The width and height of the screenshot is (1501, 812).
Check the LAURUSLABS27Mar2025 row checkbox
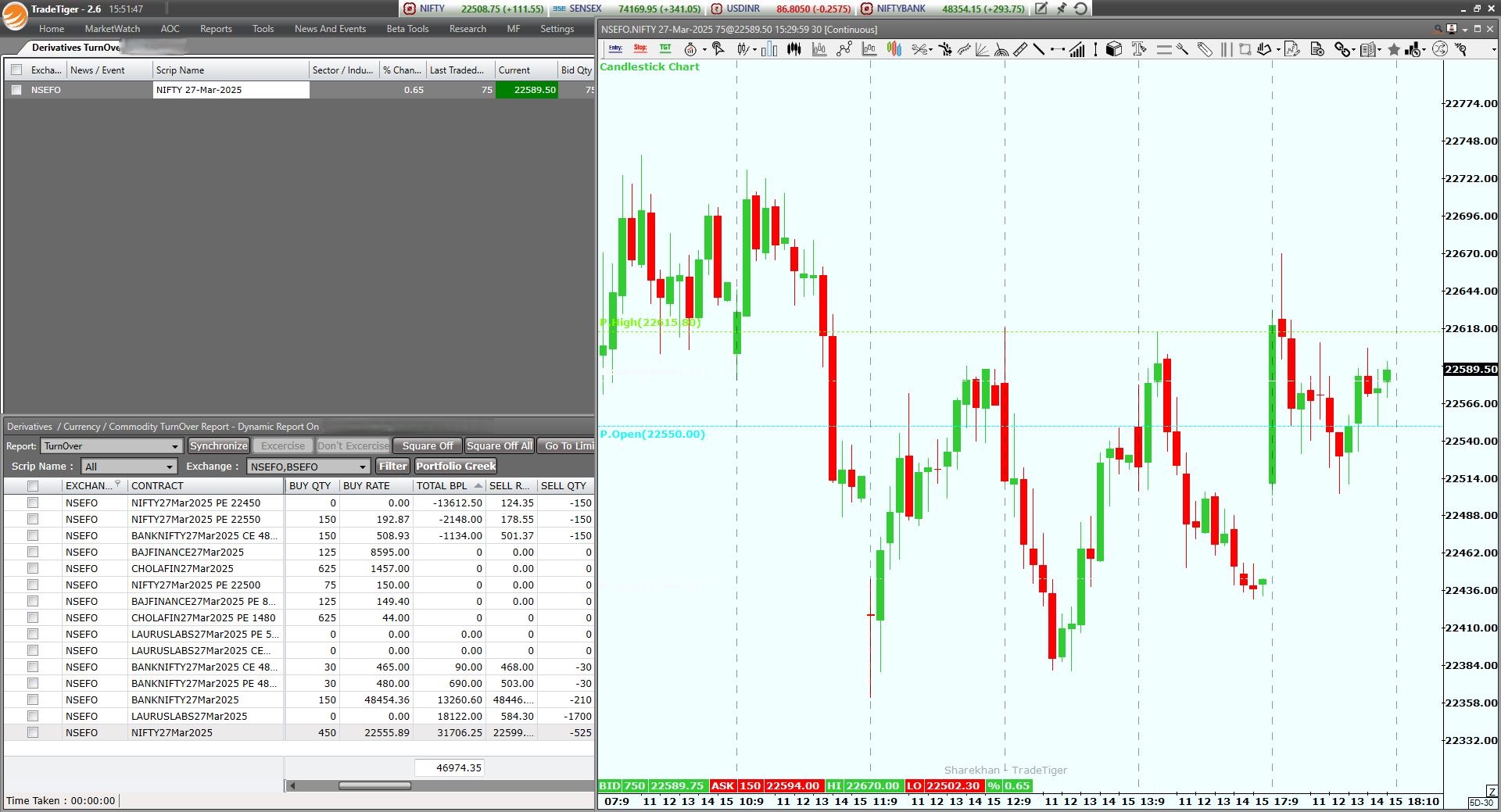[x=33, y=716]
